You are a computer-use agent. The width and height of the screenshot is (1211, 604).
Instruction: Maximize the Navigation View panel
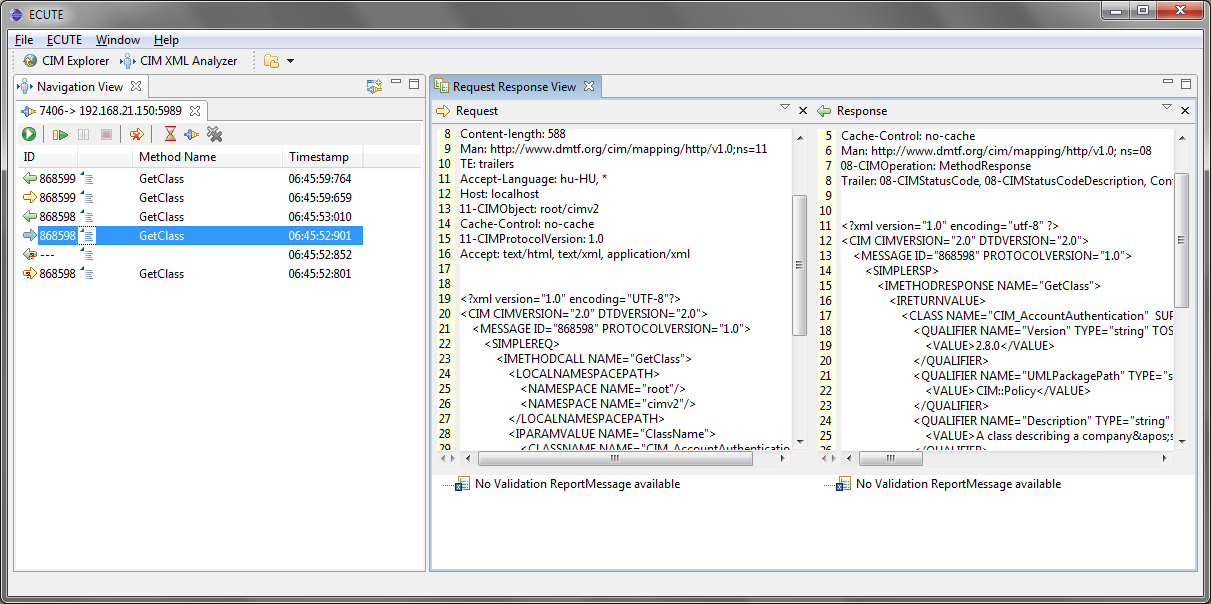[x=414, y=84]
